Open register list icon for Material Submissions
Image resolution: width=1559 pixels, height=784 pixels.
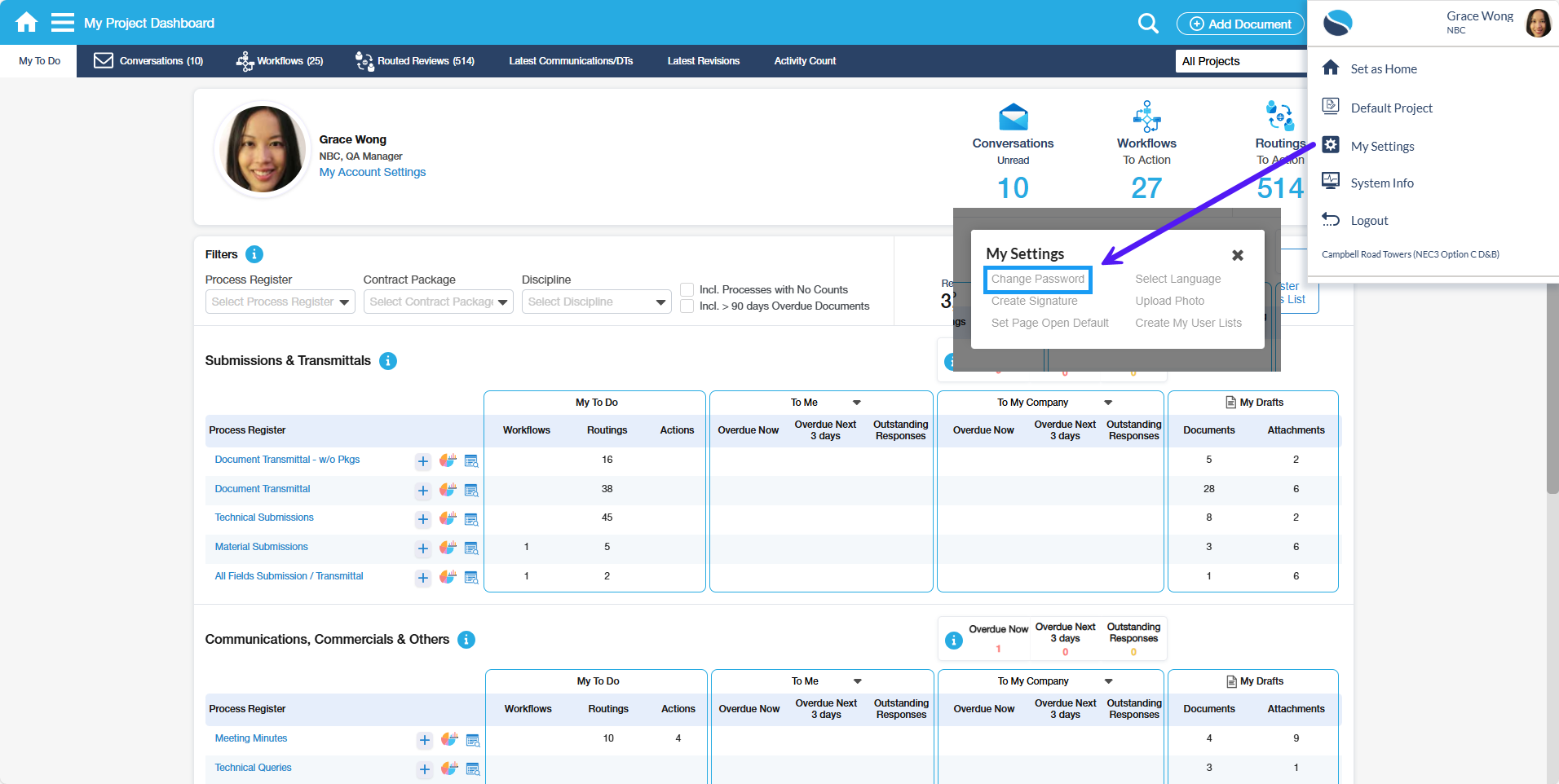click(471, 548)
